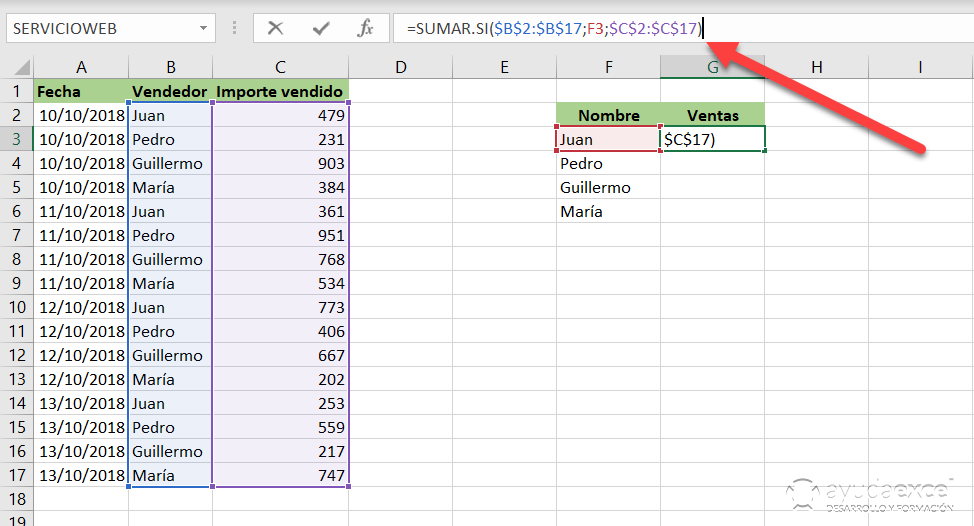
Task: Select amount cell with value 384
Action: coord(281,188)
